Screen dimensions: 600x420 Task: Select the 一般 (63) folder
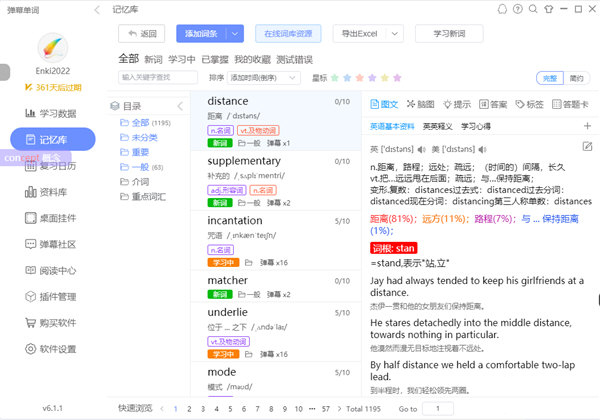coord(142,167)
